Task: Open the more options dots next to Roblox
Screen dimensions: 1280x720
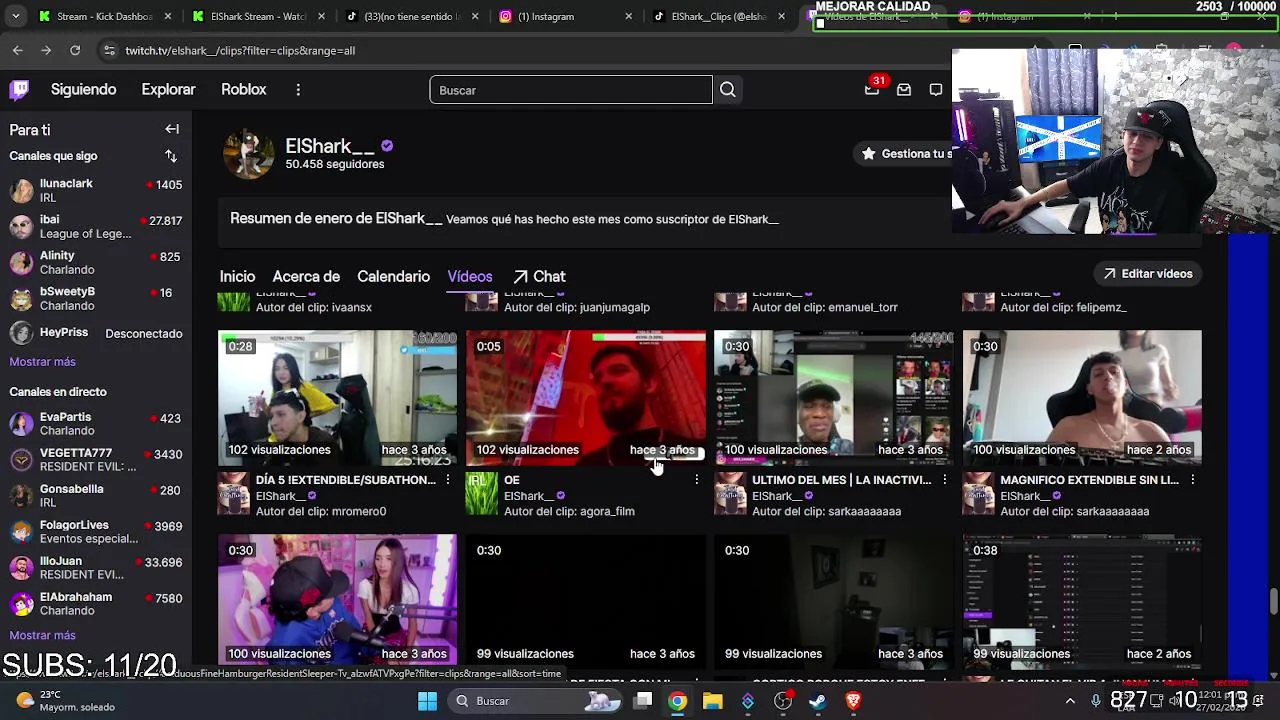Action: [298, 90]
